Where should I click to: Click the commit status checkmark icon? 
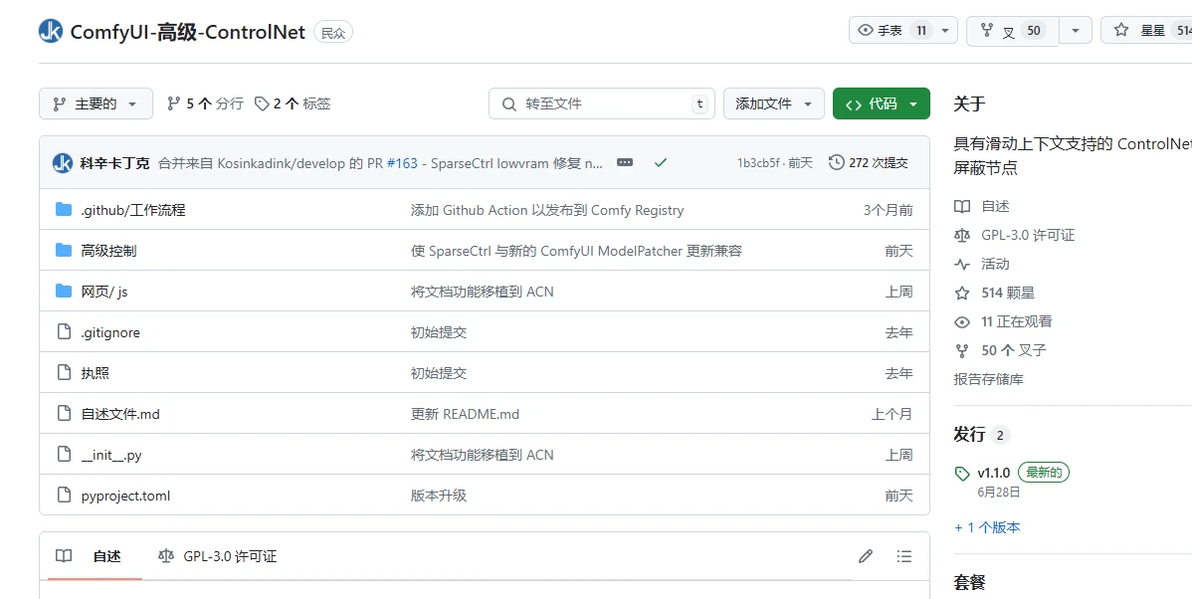660,162
